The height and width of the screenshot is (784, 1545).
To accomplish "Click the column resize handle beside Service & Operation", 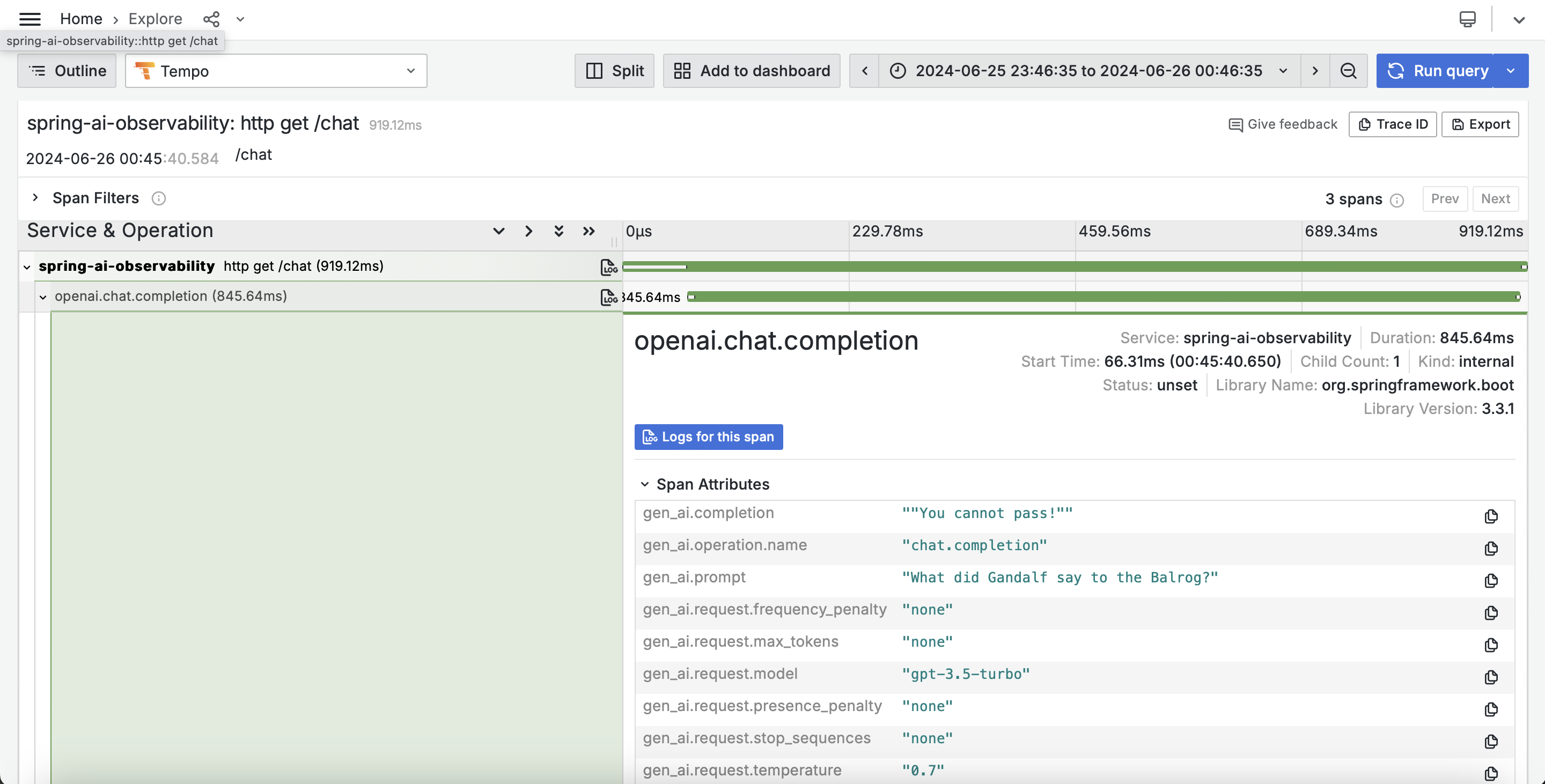I will click(614, 242).
